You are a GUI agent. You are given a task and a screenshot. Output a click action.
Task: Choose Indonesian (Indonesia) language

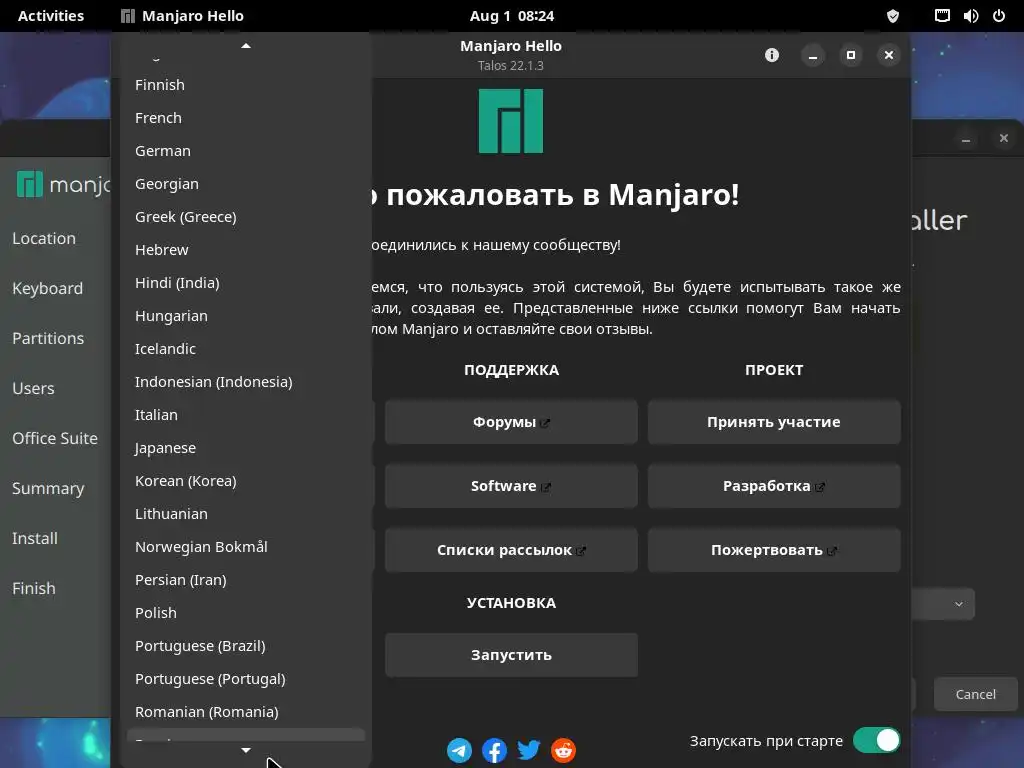tap(246, 381)
